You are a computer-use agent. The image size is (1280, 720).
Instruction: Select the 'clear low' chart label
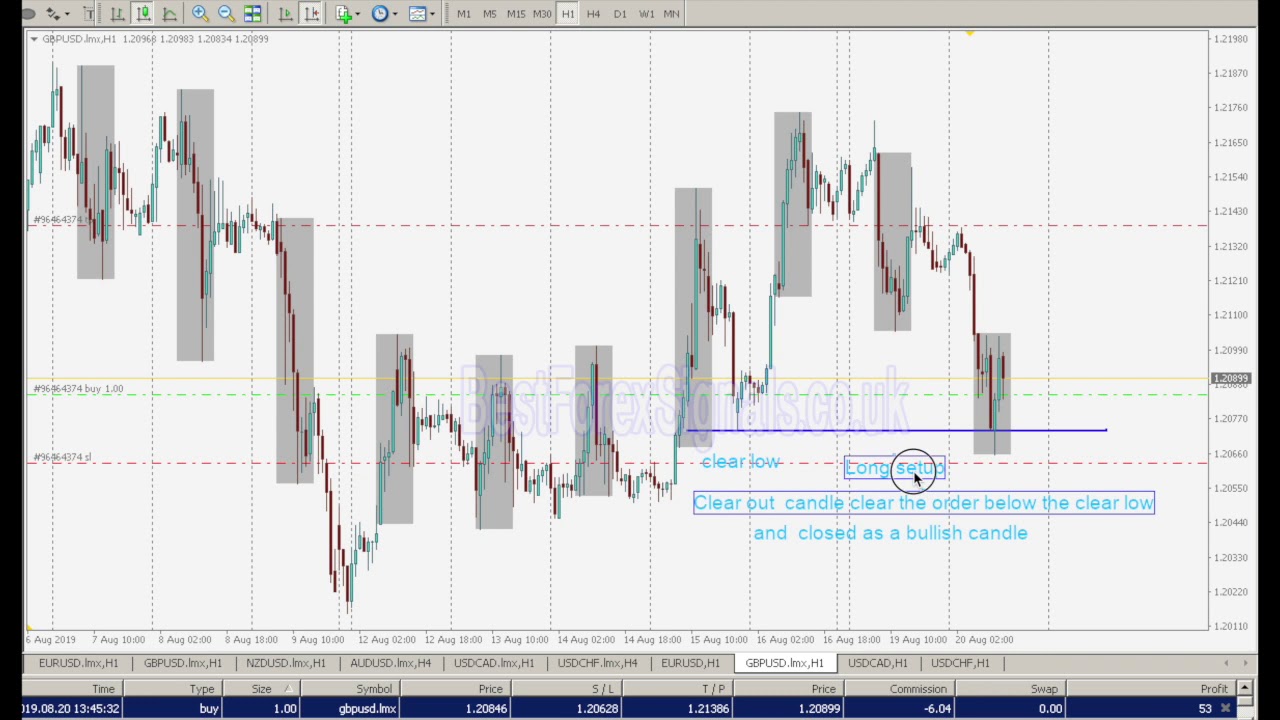(741, 461)
